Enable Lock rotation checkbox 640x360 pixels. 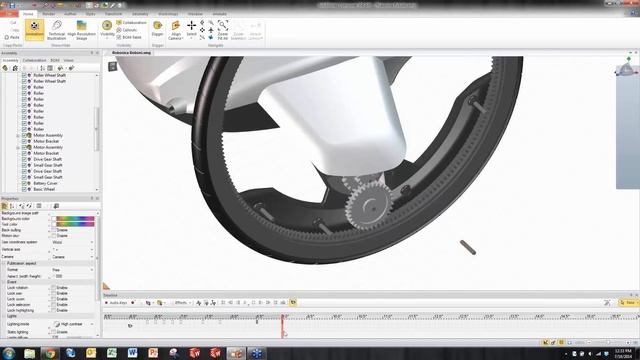[x=53, y=288]
